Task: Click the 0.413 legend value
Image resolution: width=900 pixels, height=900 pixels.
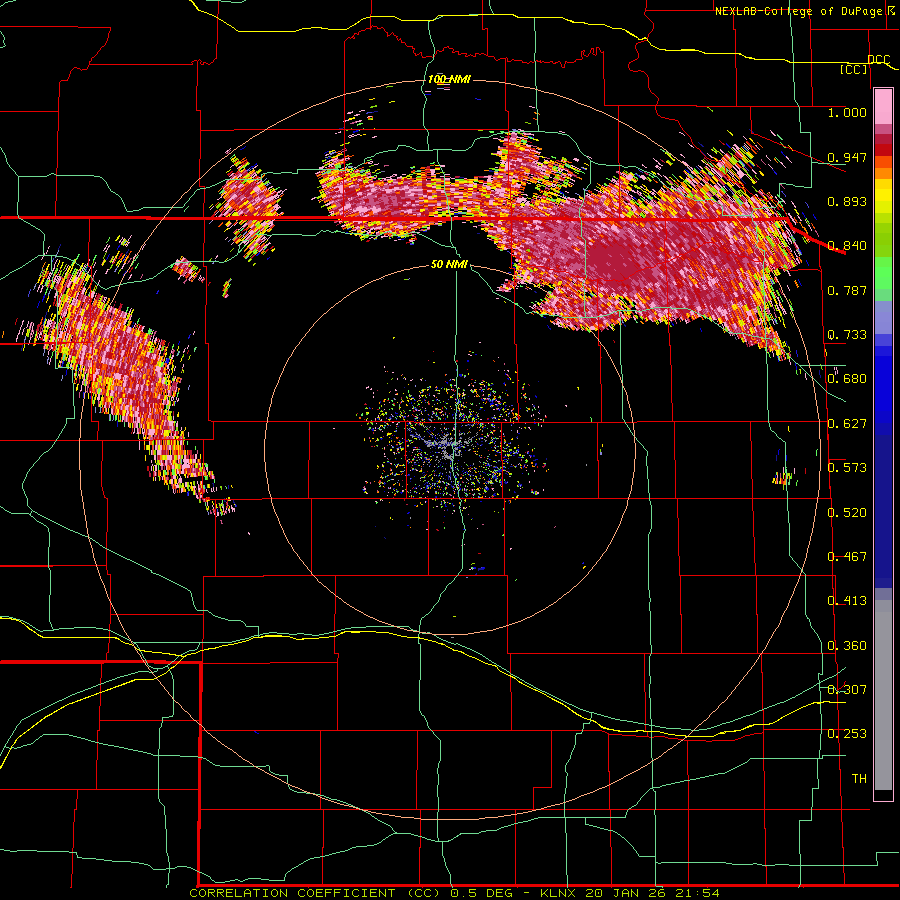Action: click(847, 601)
